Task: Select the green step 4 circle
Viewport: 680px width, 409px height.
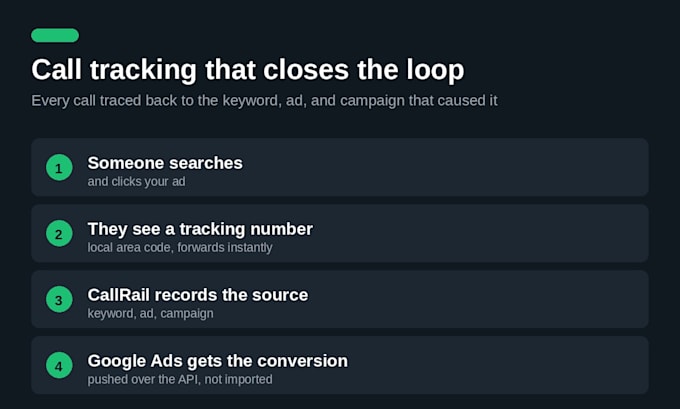Action: (x=59, y=365)
